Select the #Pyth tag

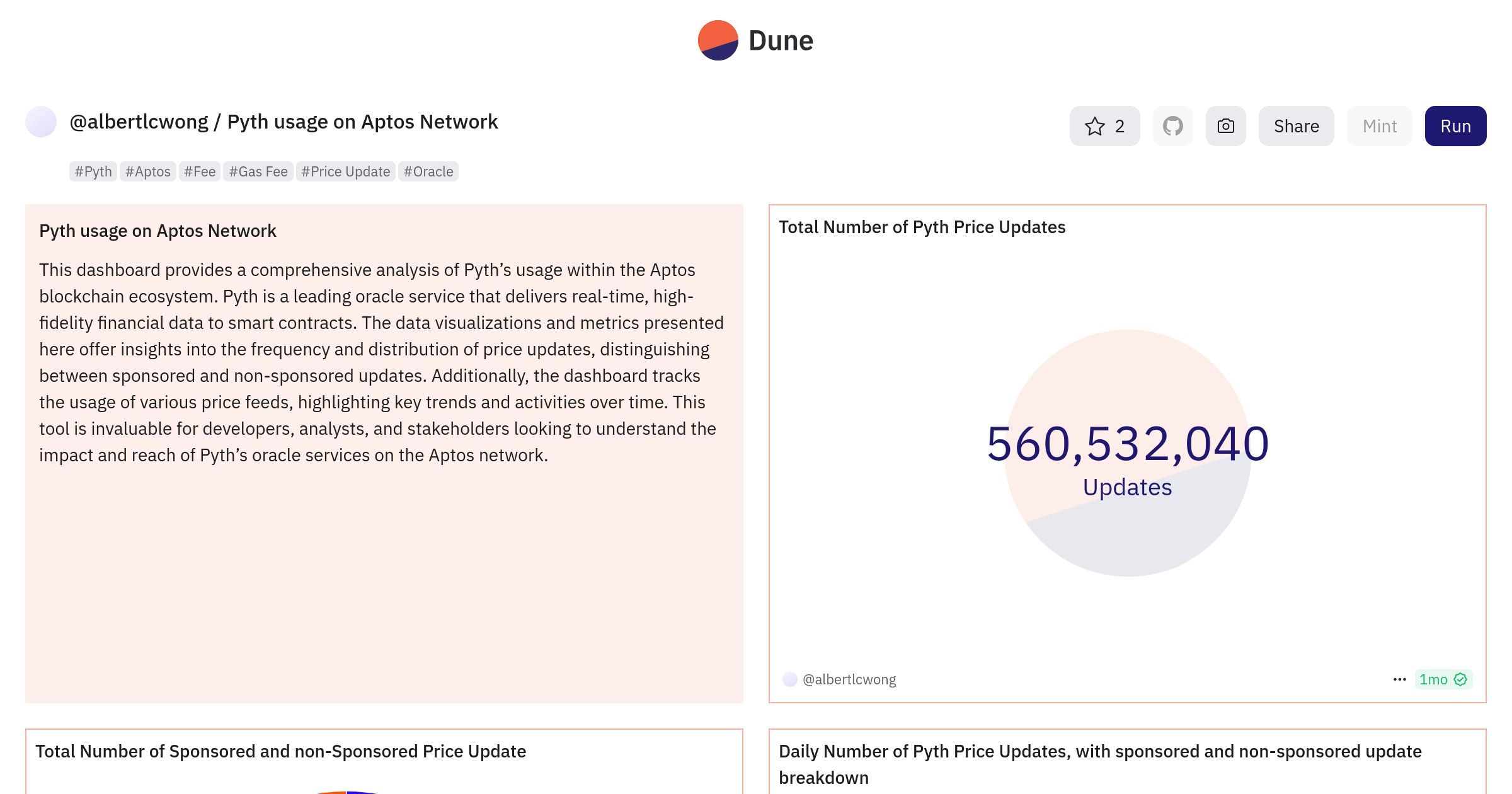coord(93,171)
